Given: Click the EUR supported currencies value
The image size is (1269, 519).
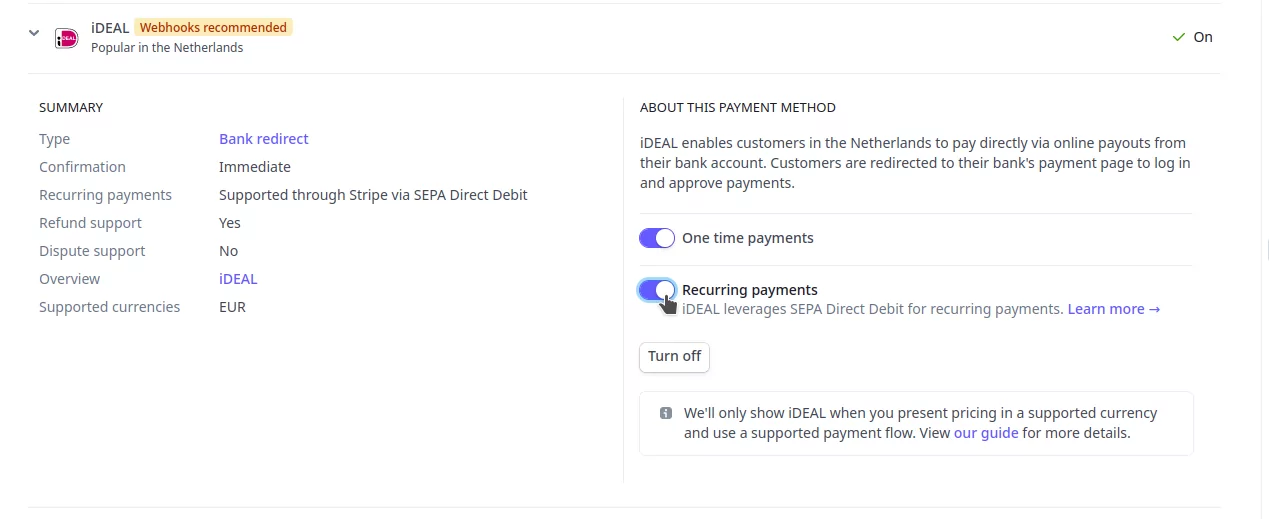Looking at the screenshot, I should tap(232, 307).
